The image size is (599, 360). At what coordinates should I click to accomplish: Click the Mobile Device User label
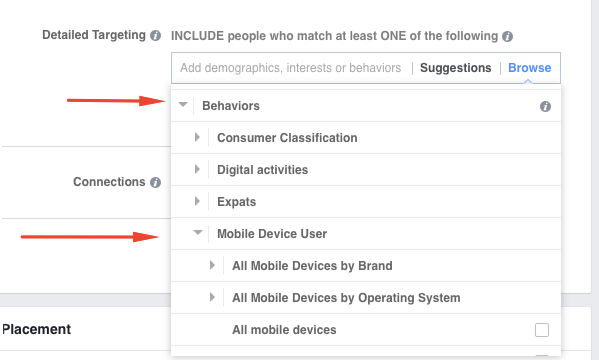(x=272, y=234)
